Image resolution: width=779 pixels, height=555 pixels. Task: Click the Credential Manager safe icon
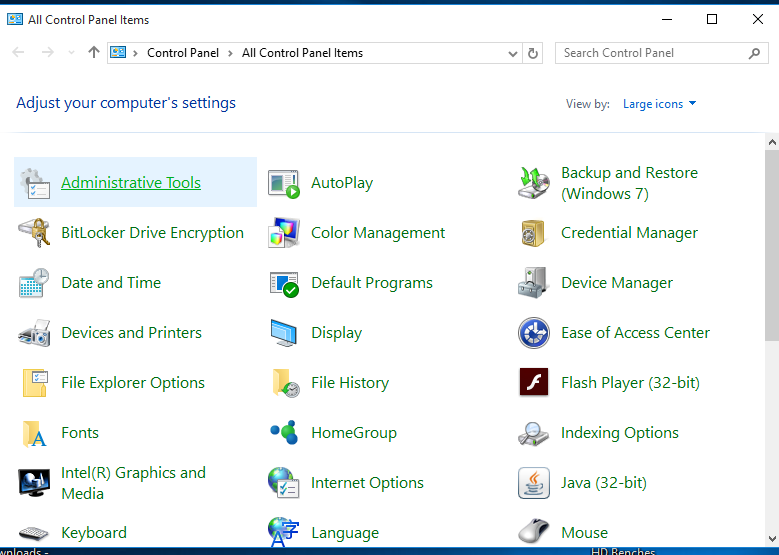pos(533,233)
